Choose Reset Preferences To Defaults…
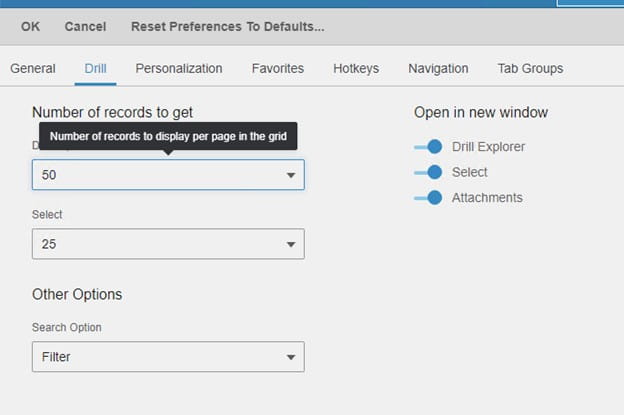 (228, 27)
